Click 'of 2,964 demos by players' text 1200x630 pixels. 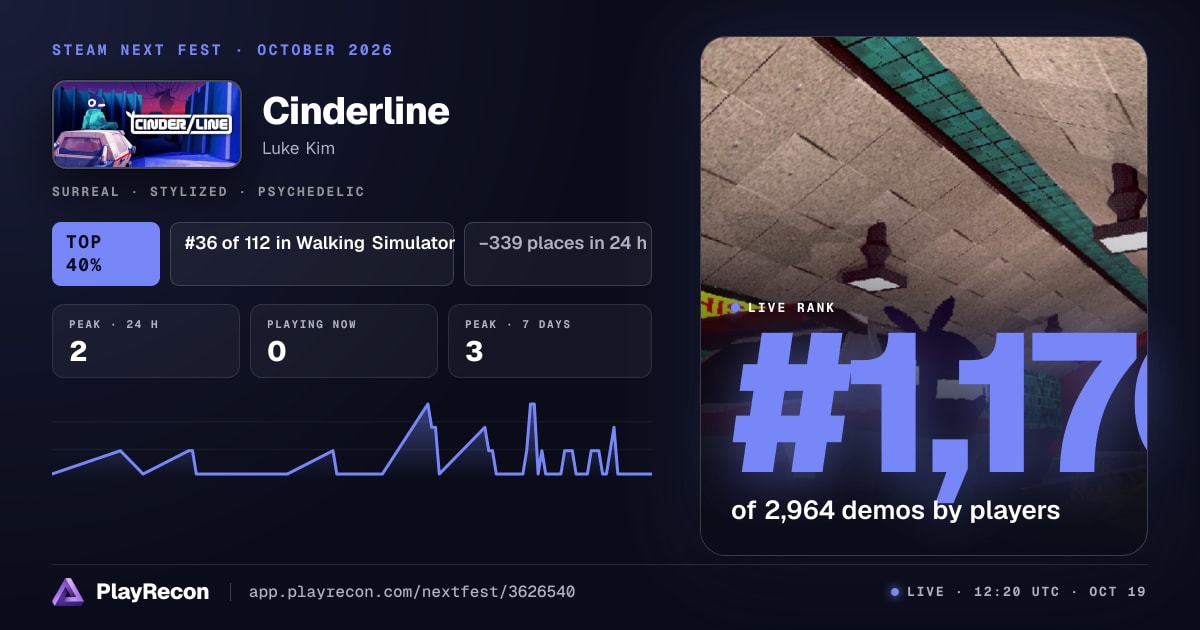[895, 510]
